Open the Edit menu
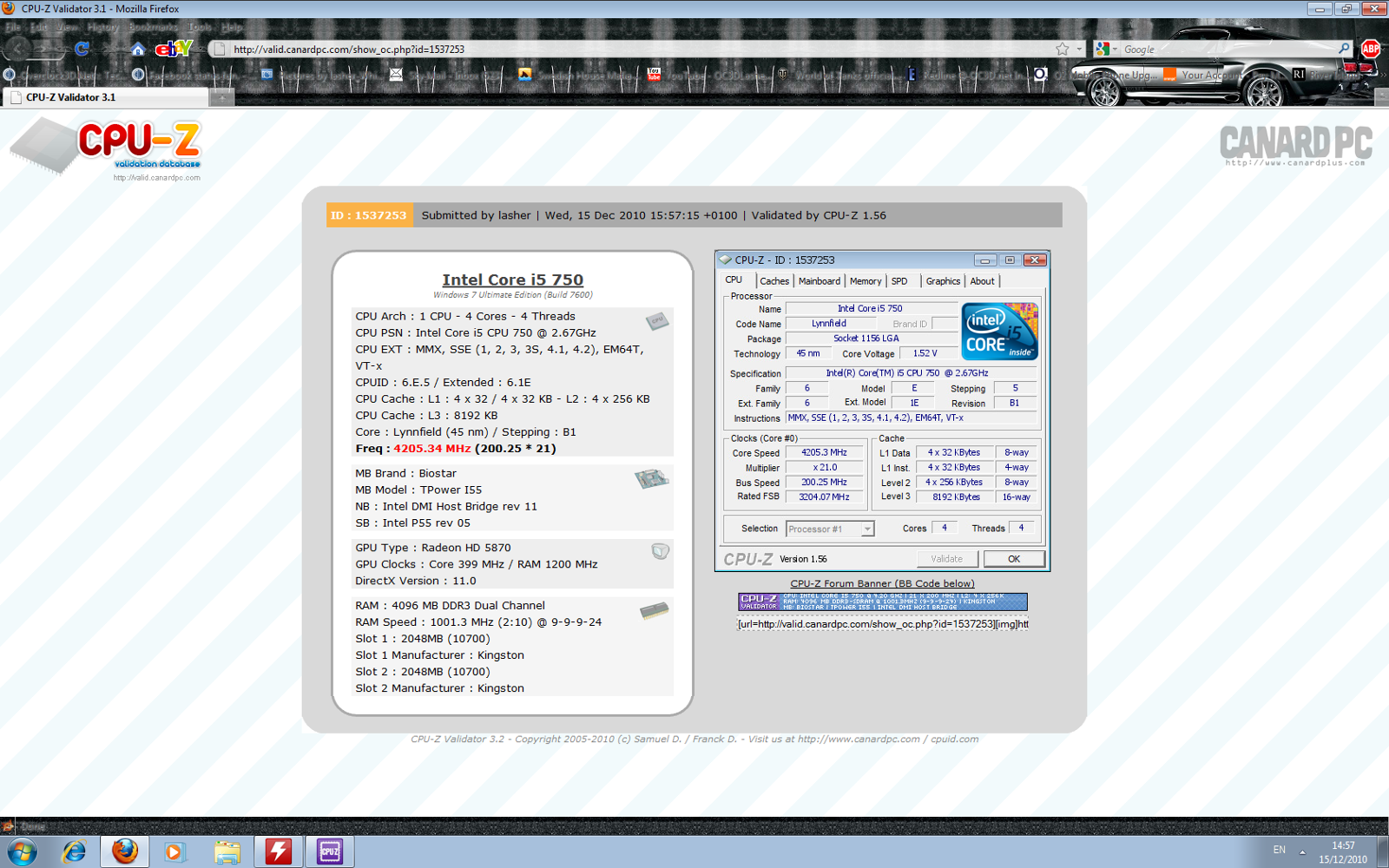The image size is (1389, 868). [x=39, y=28]
